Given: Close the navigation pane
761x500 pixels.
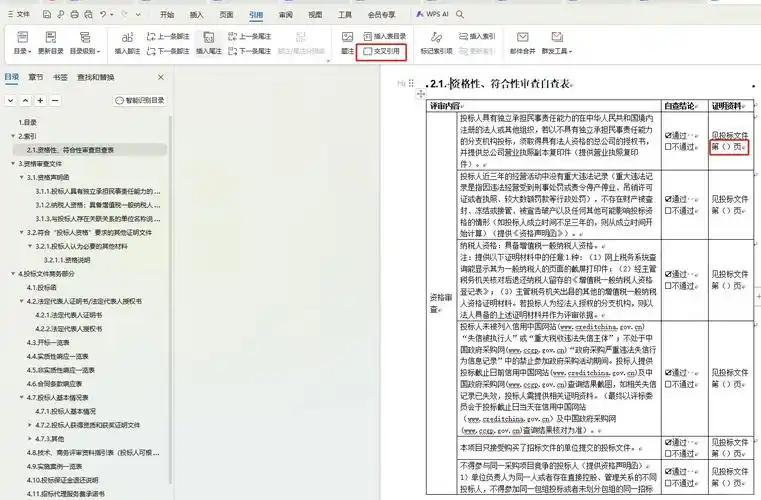Looking at the screenshot, I should 161,77.
